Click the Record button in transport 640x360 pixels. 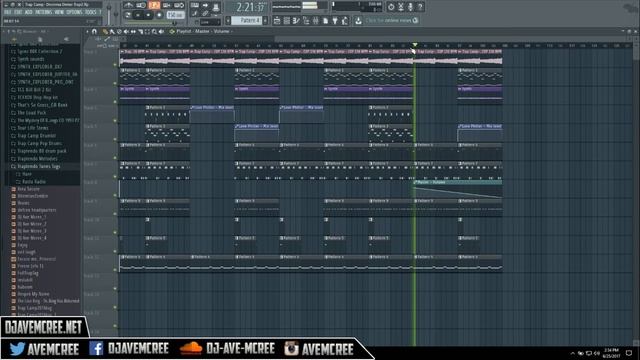tap(159, 15)
